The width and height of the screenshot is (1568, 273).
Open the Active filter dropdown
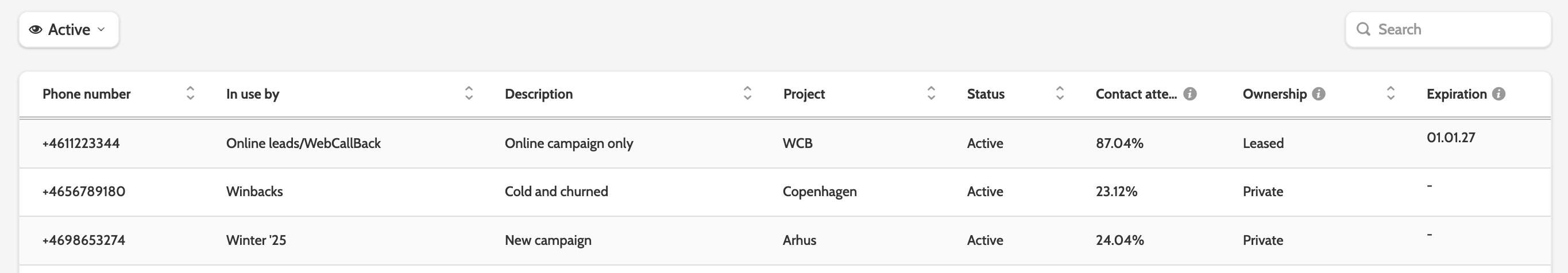[69, 29]
